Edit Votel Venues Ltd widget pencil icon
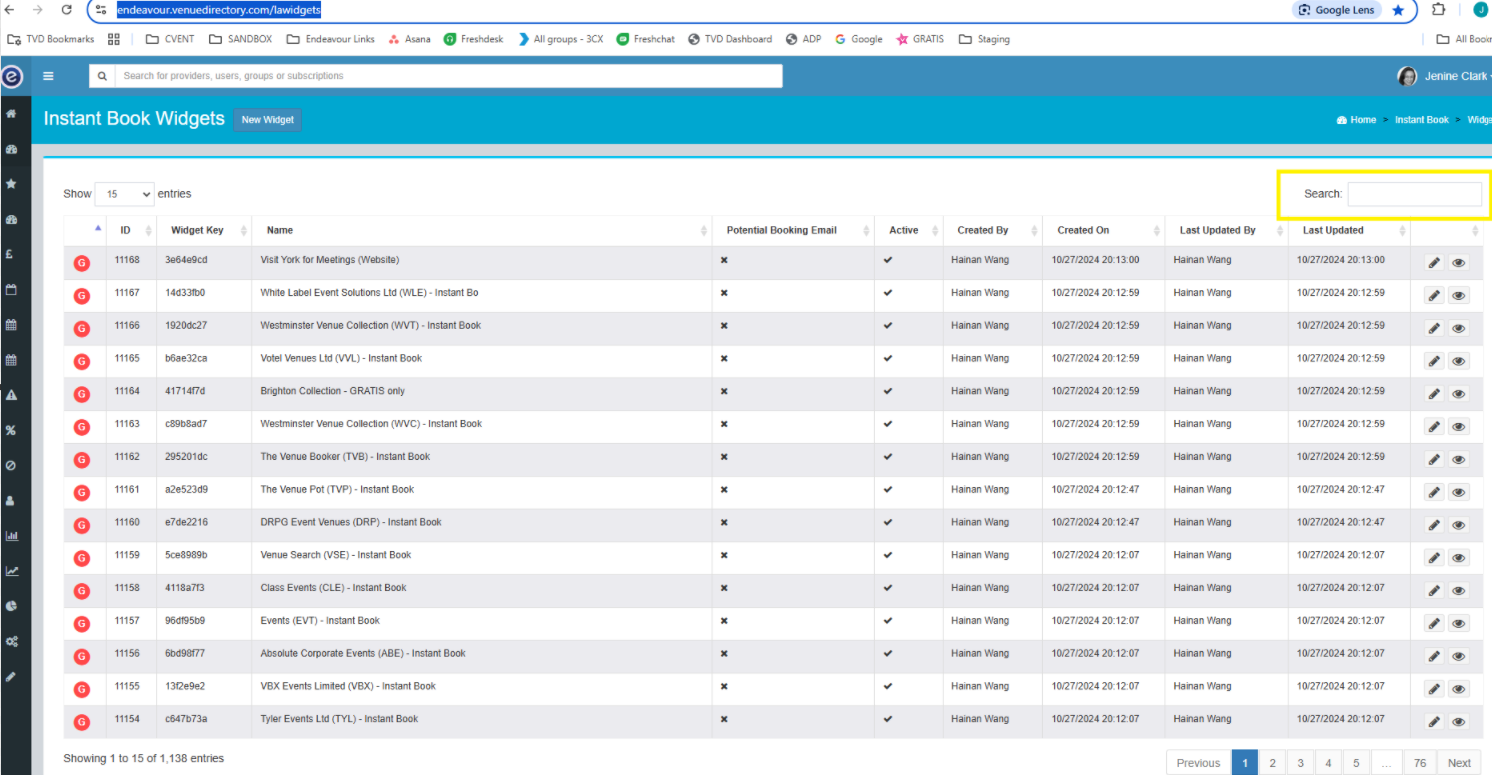The image size is (1492, 775). [1434, 361]
